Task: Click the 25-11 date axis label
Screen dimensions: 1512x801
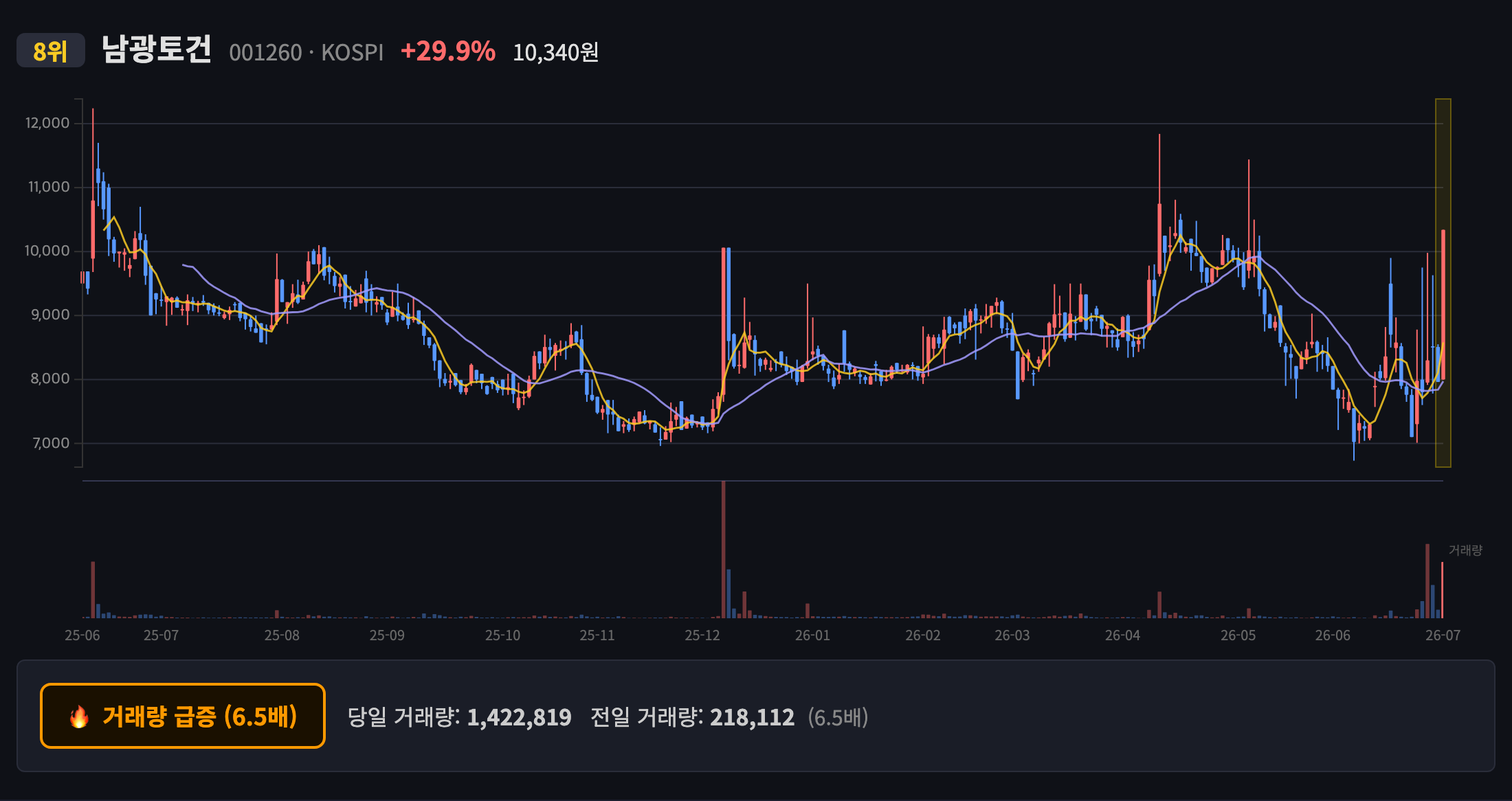Action: (x=597, y=635)
